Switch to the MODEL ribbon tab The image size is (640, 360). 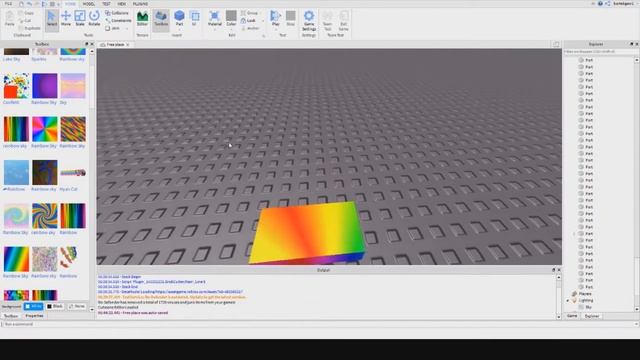tap(89, 4)
